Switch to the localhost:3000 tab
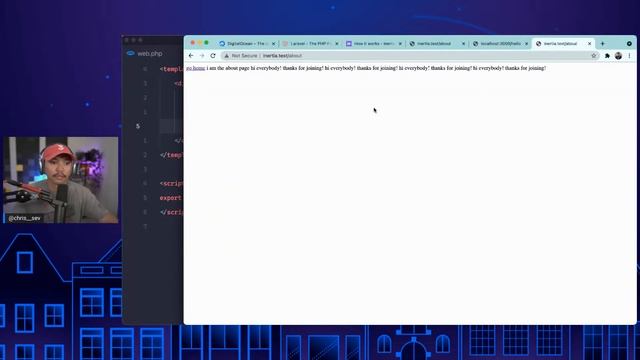The height and width of the screenshot is (360, 640). pos(500,43)
